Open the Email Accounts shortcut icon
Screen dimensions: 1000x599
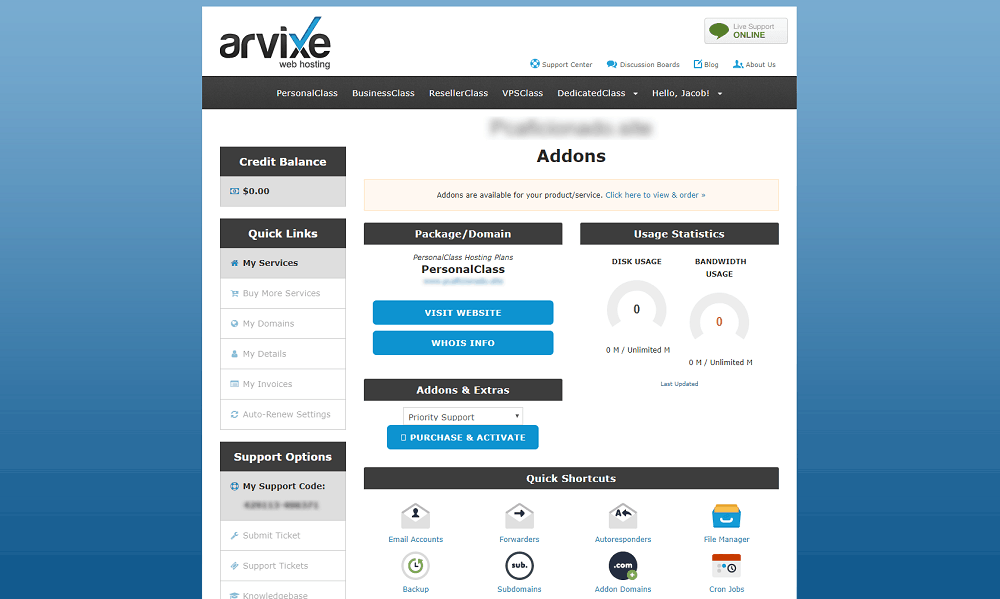[415, 516]
